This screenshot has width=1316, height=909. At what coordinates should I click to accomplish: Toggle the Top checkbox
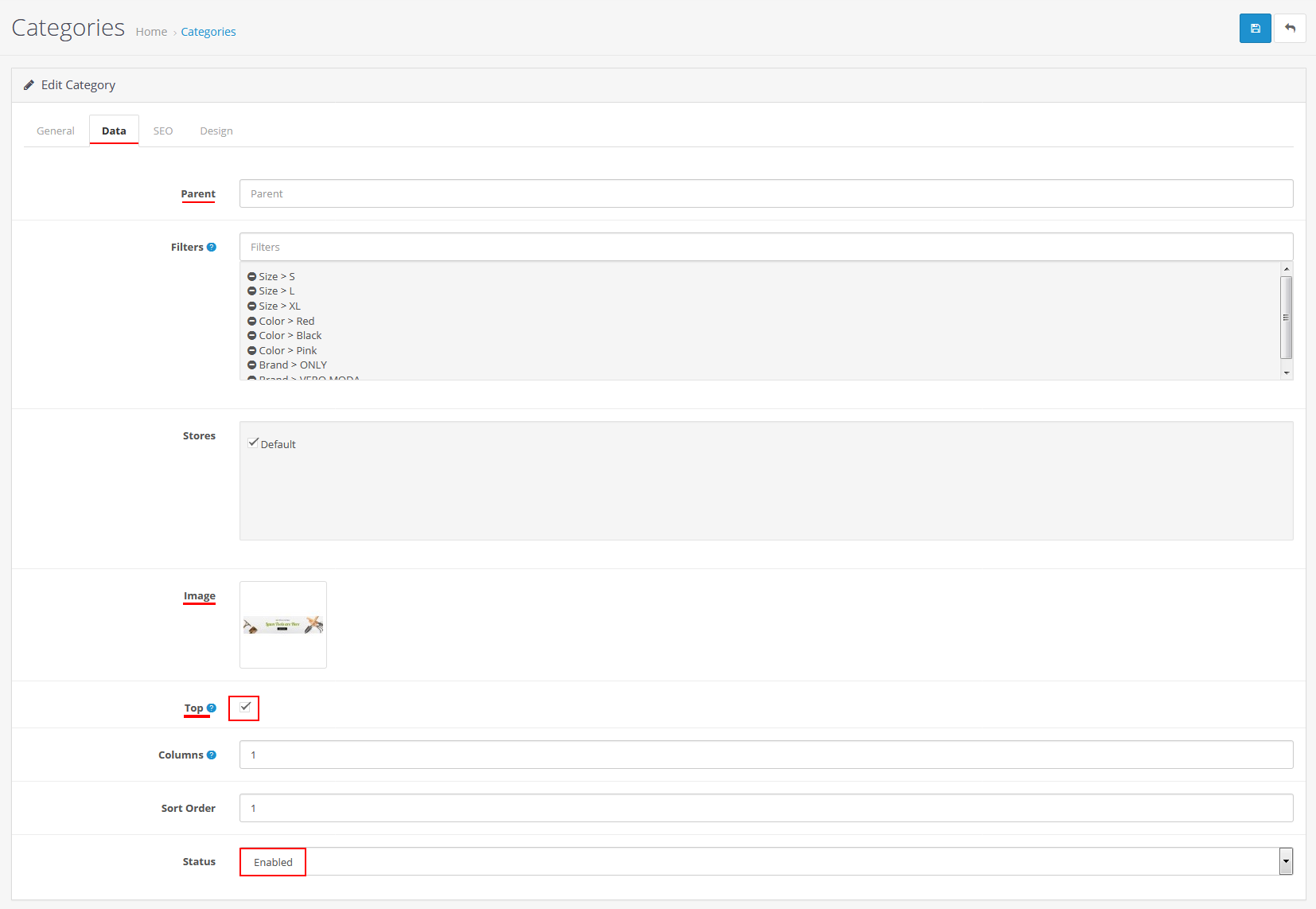[245, 707]
